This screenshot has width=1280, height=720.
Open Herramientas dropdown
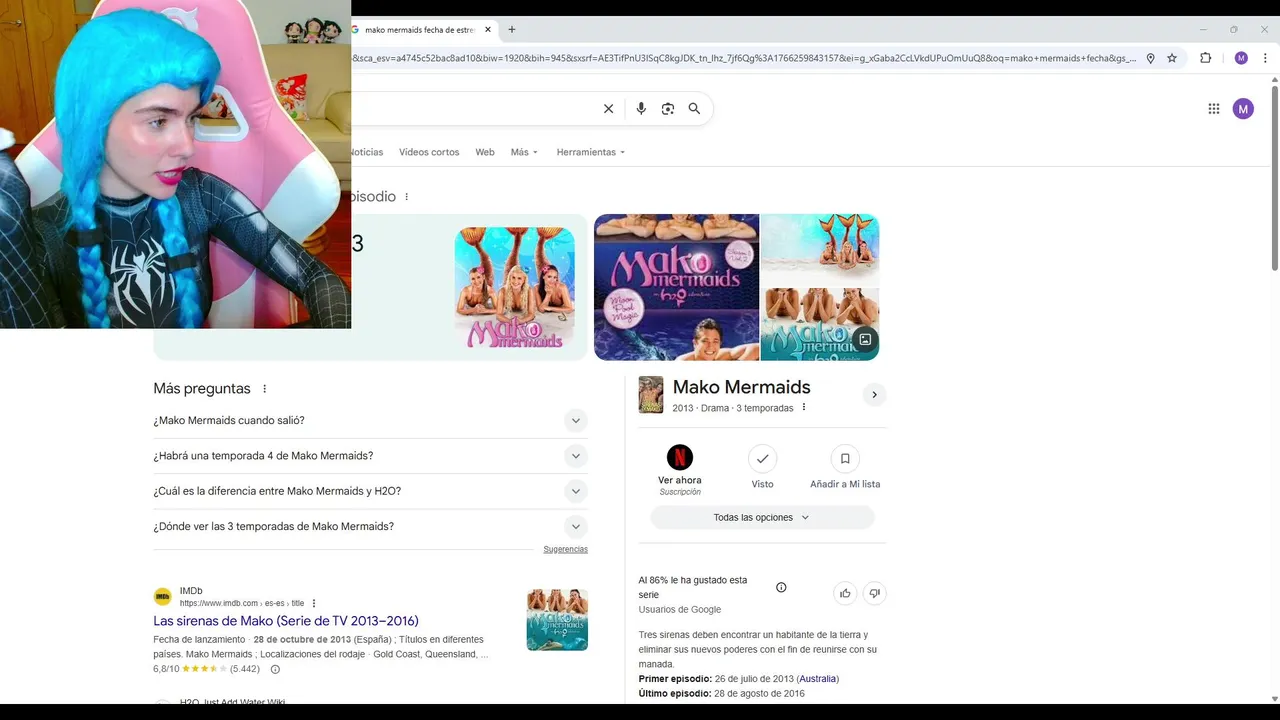pyautogui.click(x=591, y=152)
